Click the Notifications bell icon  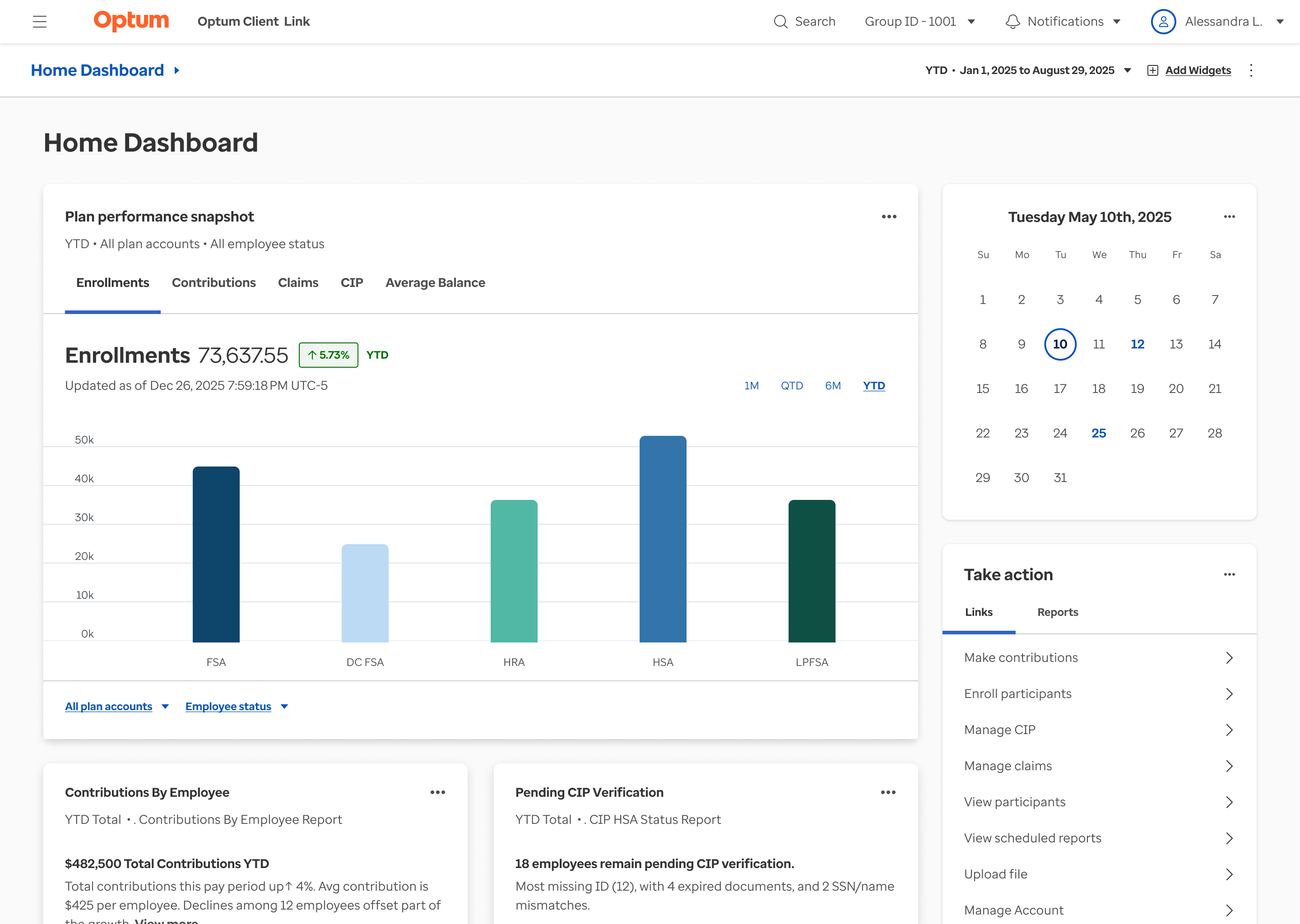click(x=1012, y=22)
